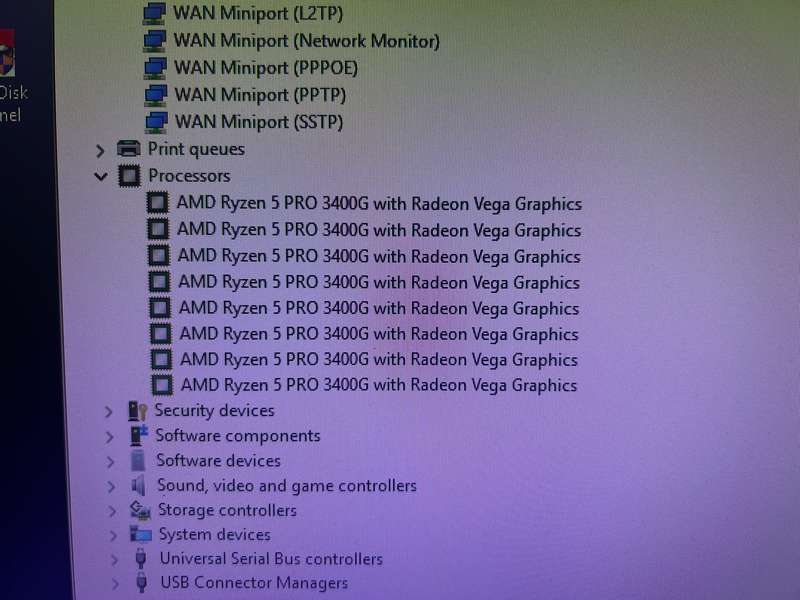This screenshot has width=800, height=600.
Task: Expand the System devices node
Action: point(113,535)
